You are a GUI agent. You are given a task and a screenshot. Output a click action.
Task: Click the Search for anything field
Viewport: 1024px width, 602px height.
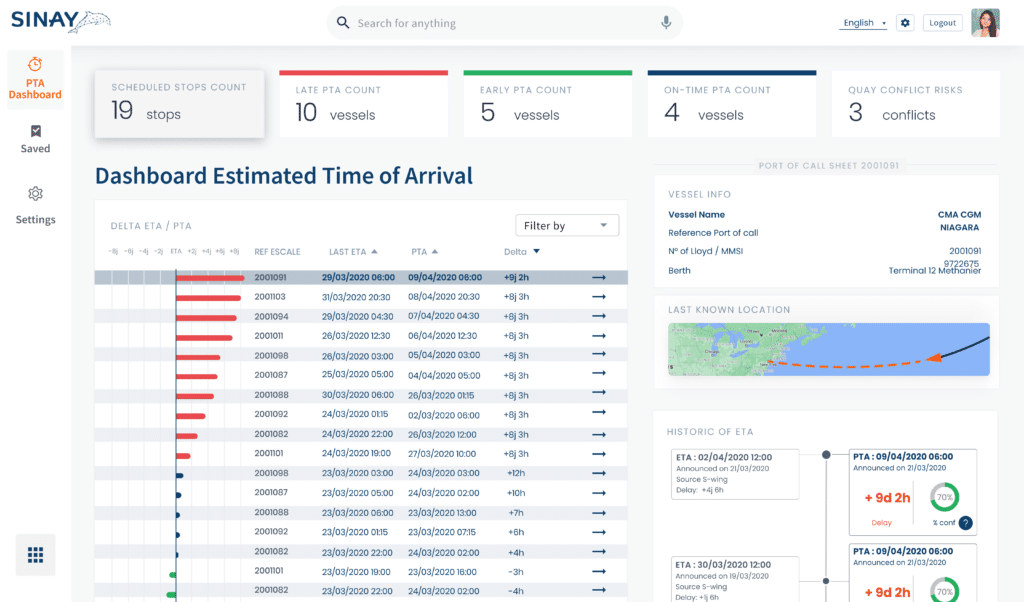(x=503, y=23)
